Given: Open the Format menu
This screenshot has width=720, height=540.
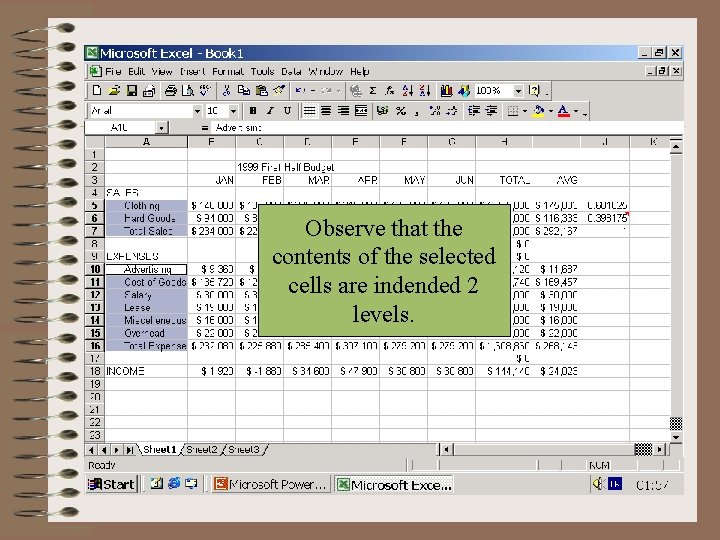Looking at the screenshot, I should tap(228, 72).
